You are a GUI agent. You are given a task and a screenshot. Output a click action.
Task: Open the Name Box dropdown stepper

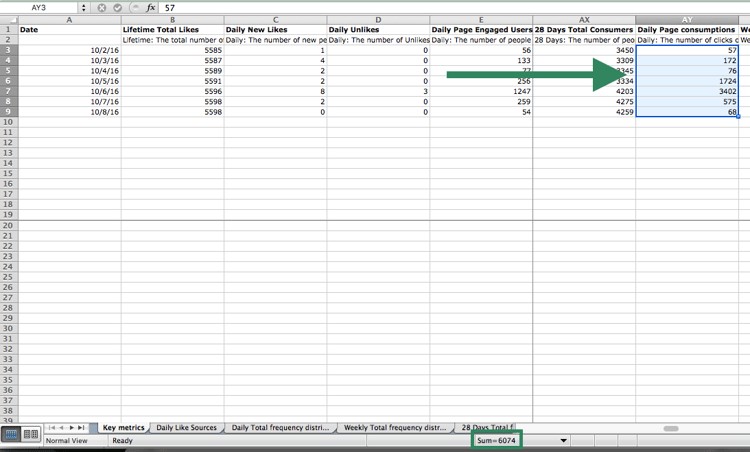(x=84, y=7)
